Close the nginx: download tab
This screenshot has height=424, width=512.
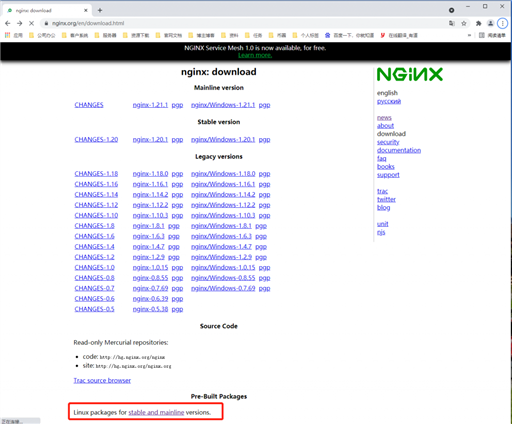click(86, 10)
